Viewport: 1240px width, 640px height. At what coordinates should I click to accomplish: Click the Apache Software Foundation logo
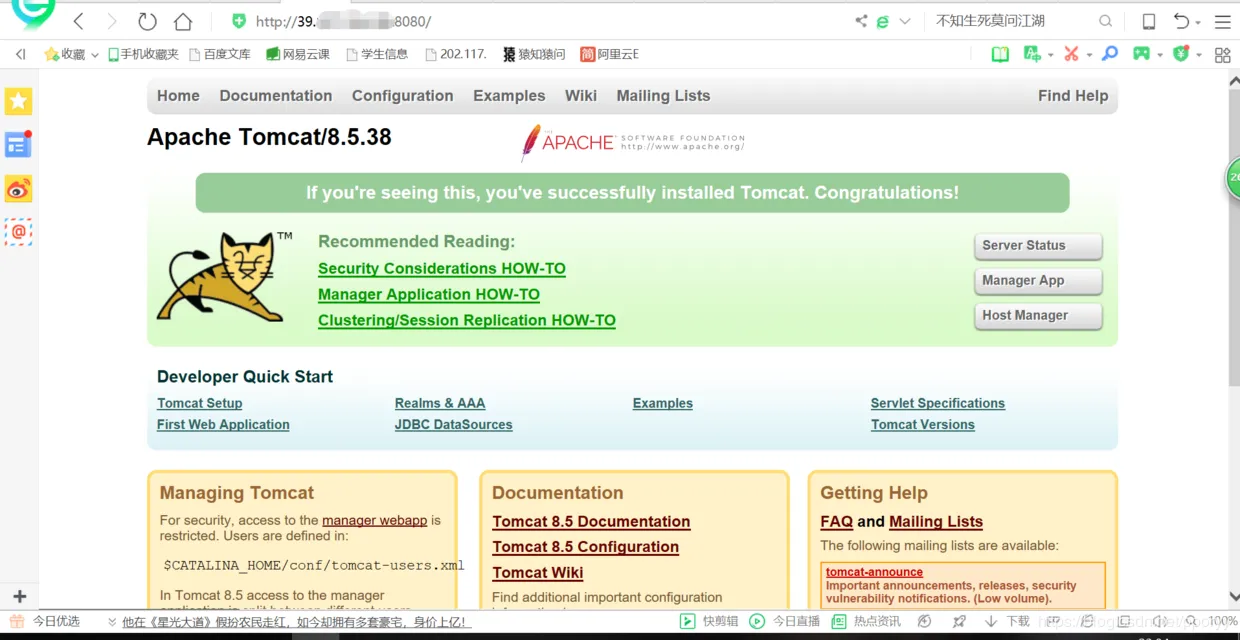click(x=633, y=143)
